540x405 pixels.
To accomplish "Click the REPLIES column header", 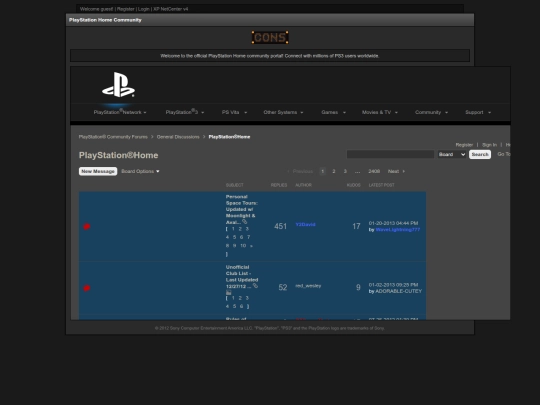I will pyautogui.click(x=279, y=185).
